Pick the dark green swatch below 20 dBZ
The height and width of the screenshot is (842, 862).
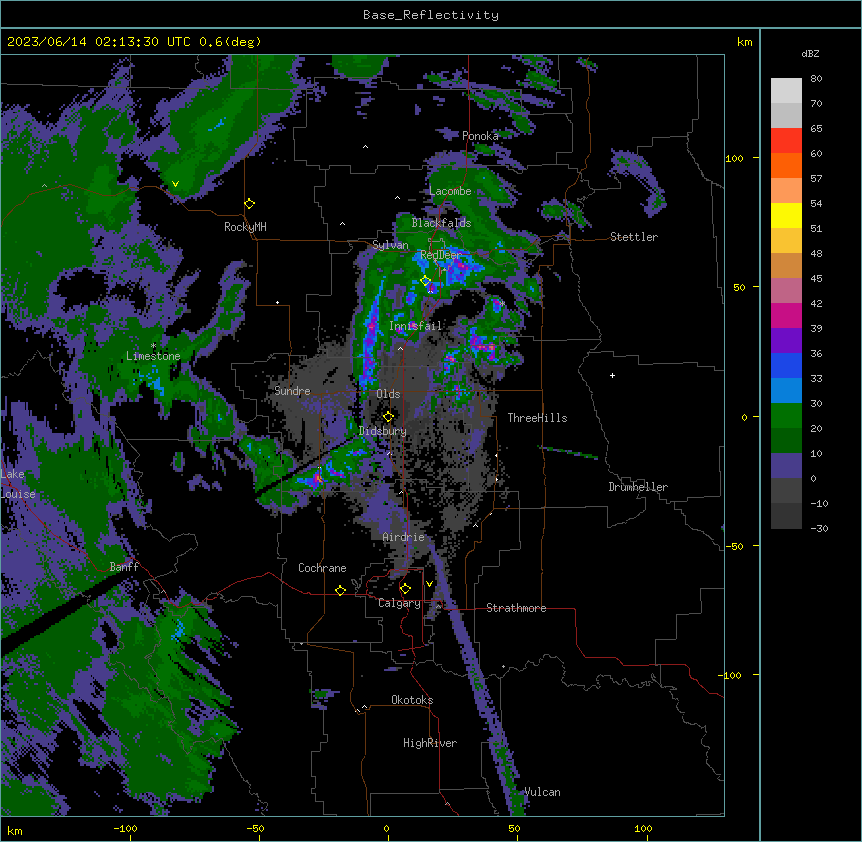coord(786,441)
